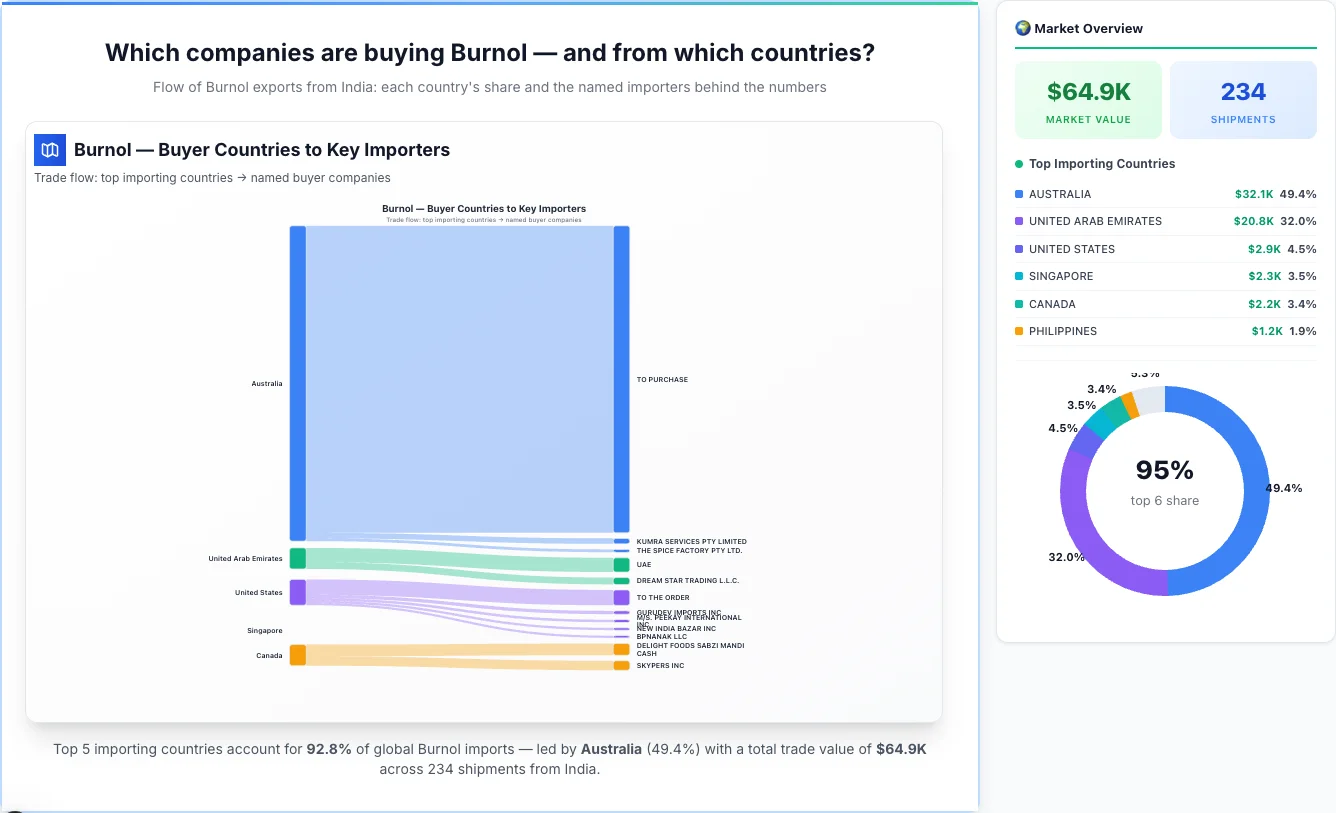Click the blue map icon beside the chart title

coord(48,149)
